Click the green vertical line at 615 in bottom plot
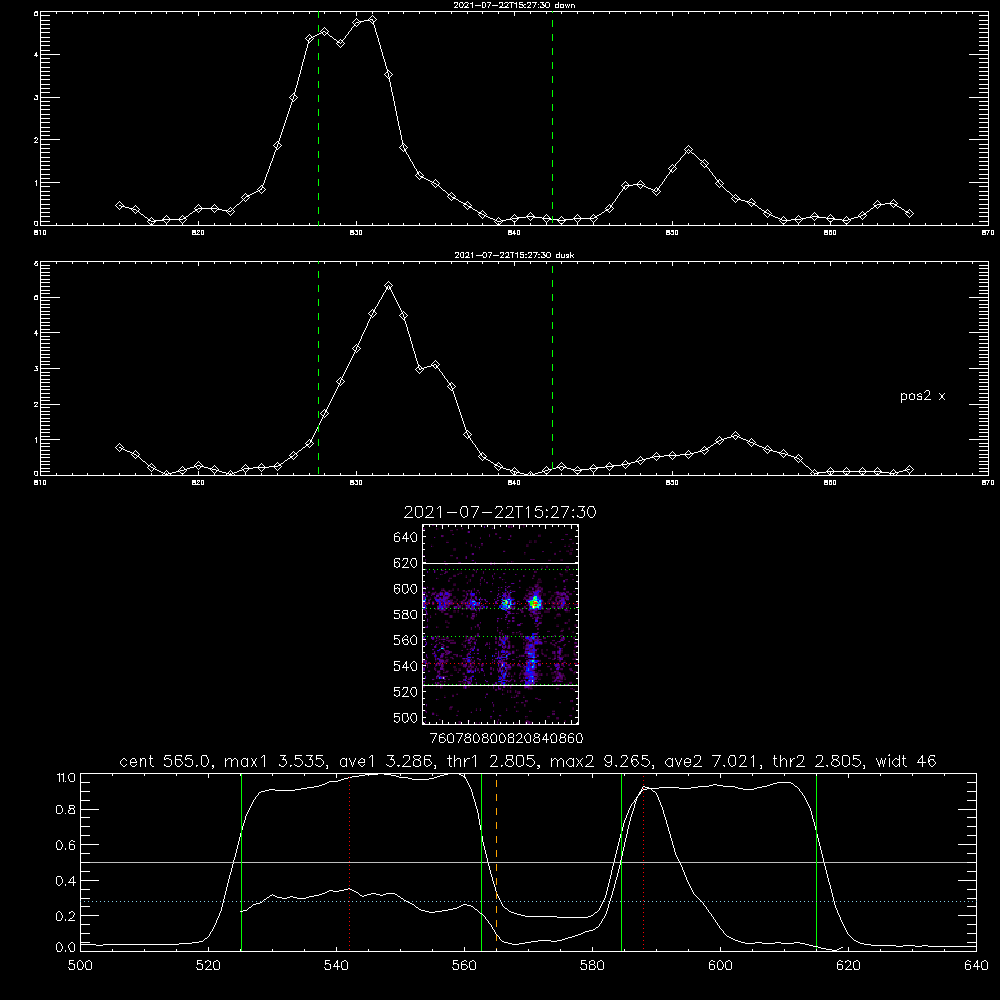 [816, 861]
